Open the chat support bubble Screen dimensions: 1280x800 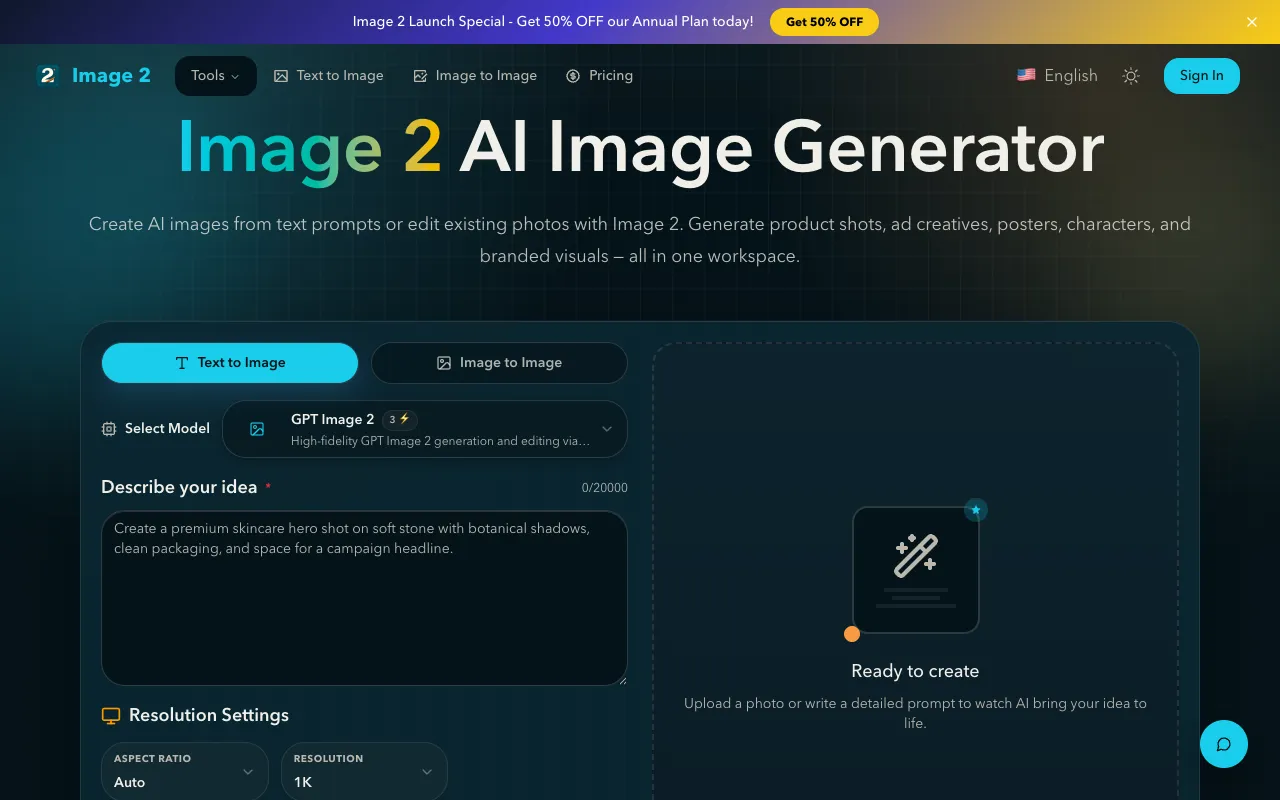[x=1224, y=744]
